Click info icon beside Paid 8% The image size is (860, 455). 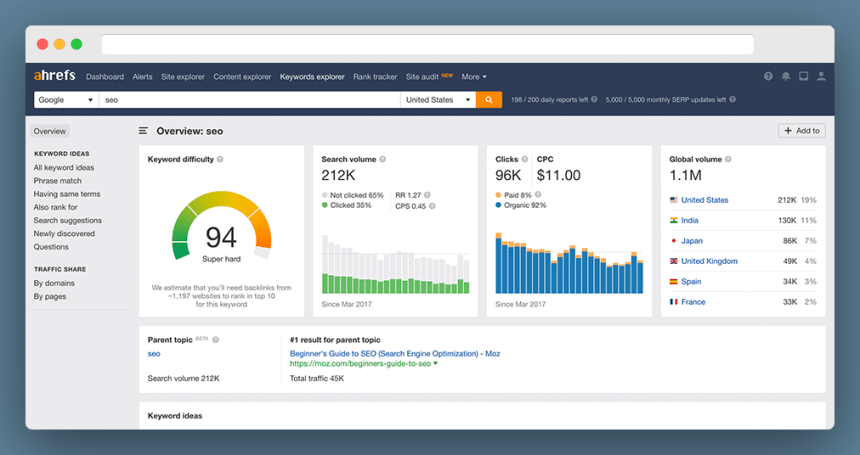(x=538, y=194)
